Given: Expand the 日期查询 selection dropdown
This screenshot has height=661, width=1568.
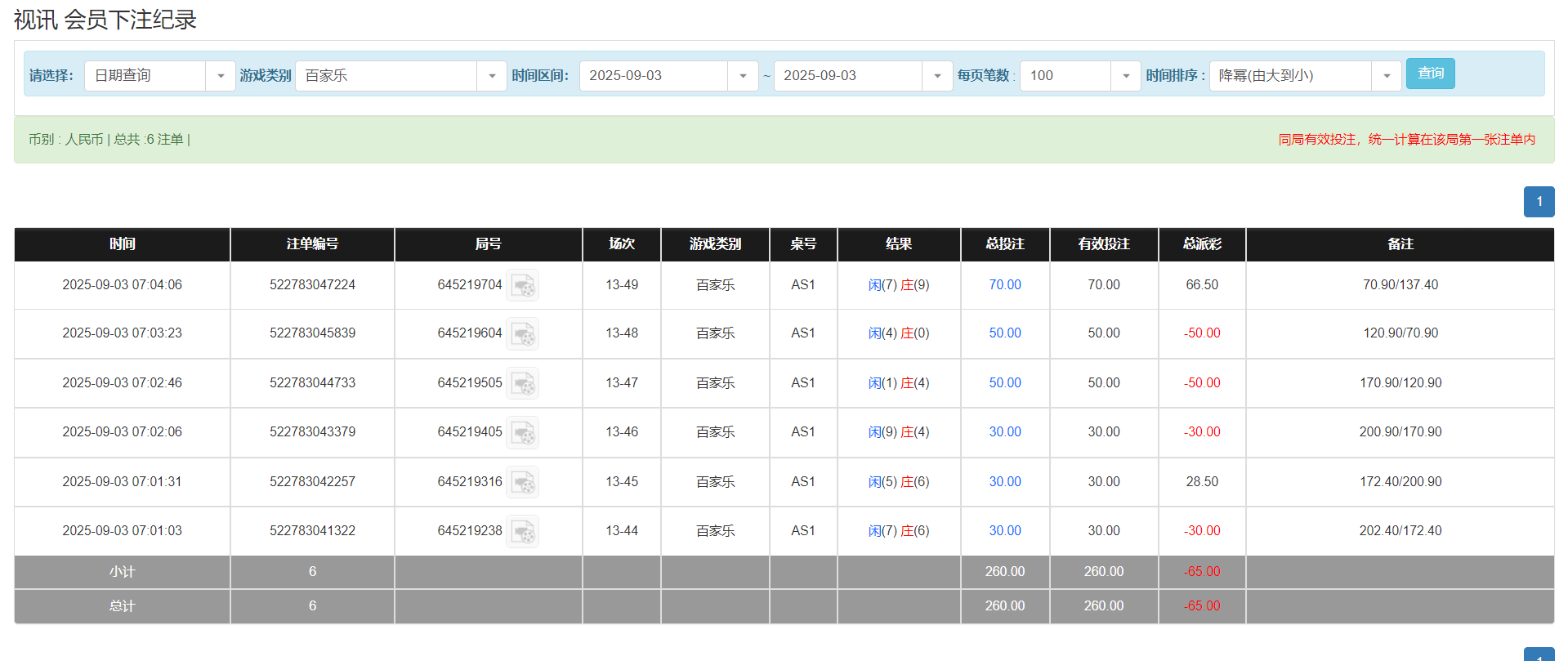Looking at the screenshot, I should point(220,76).
